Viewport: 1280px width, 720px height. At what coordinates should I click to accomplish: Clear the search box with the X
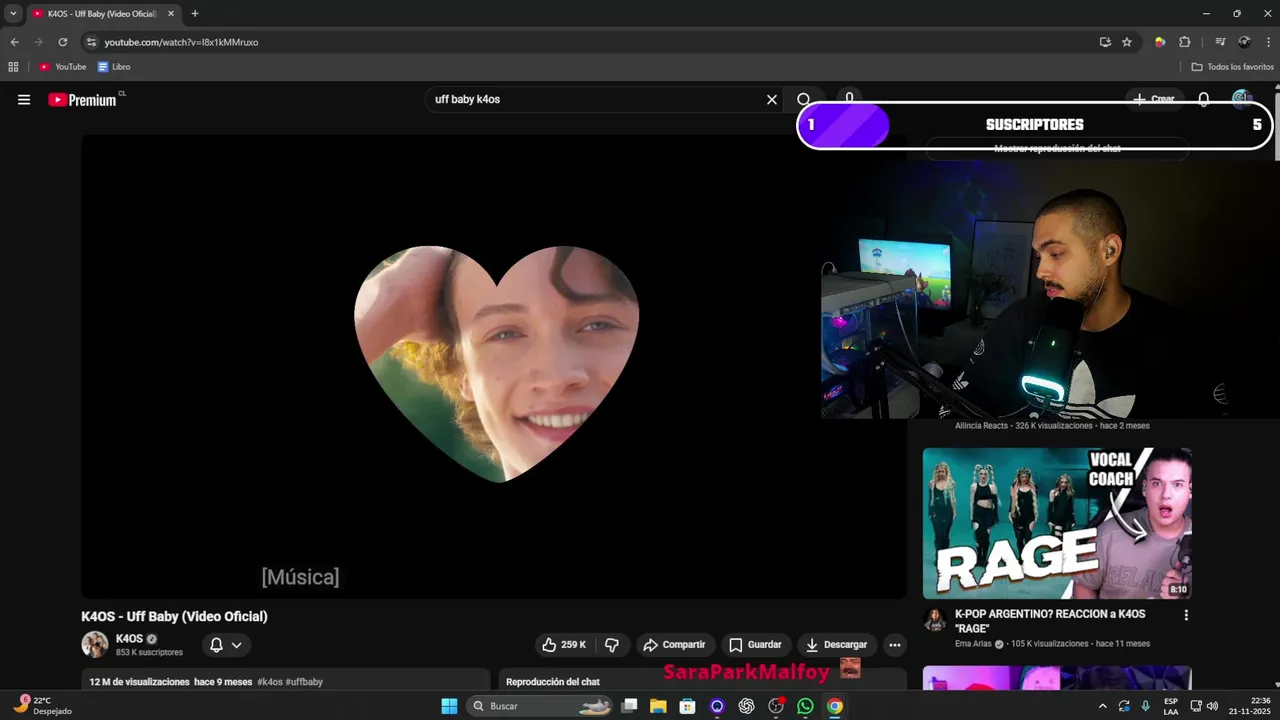(x=772, y=100)
